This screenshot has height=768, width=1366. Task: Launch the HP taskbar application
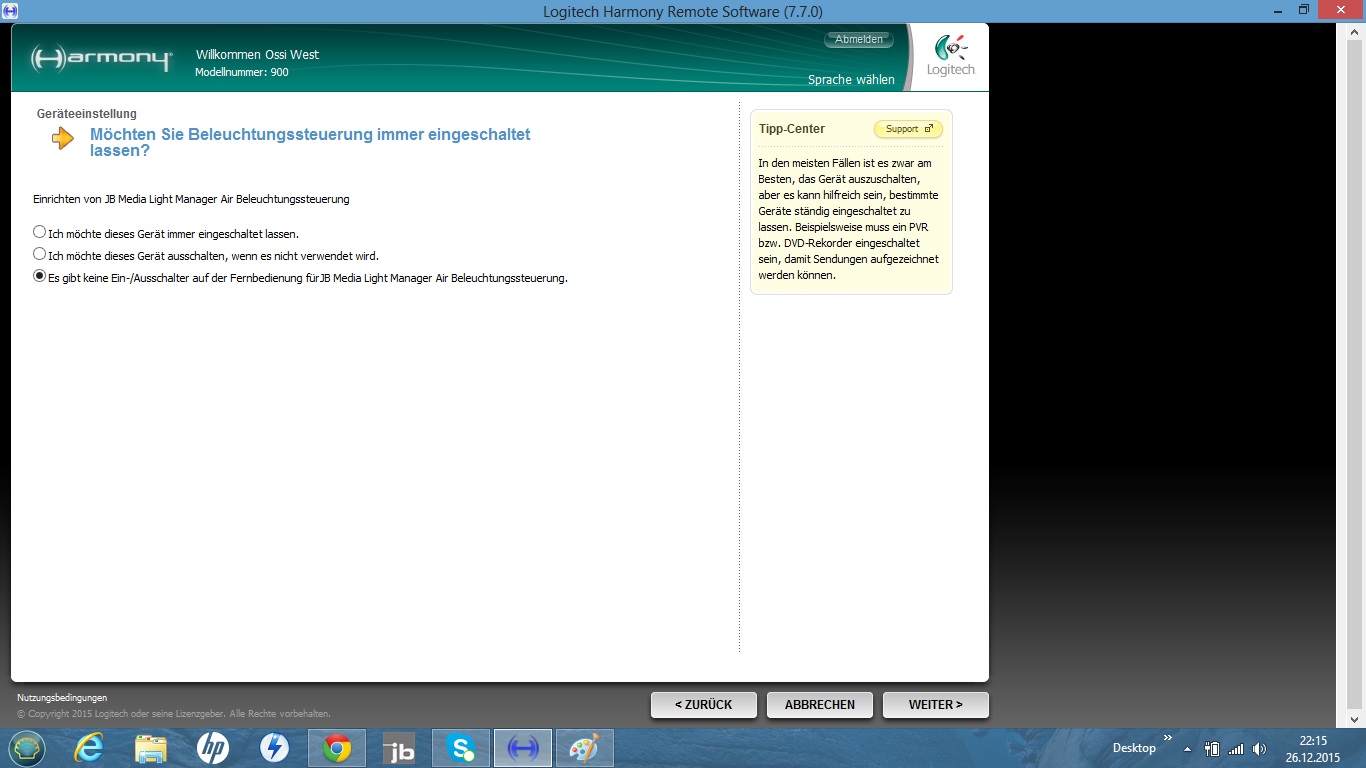coord(213,748)
